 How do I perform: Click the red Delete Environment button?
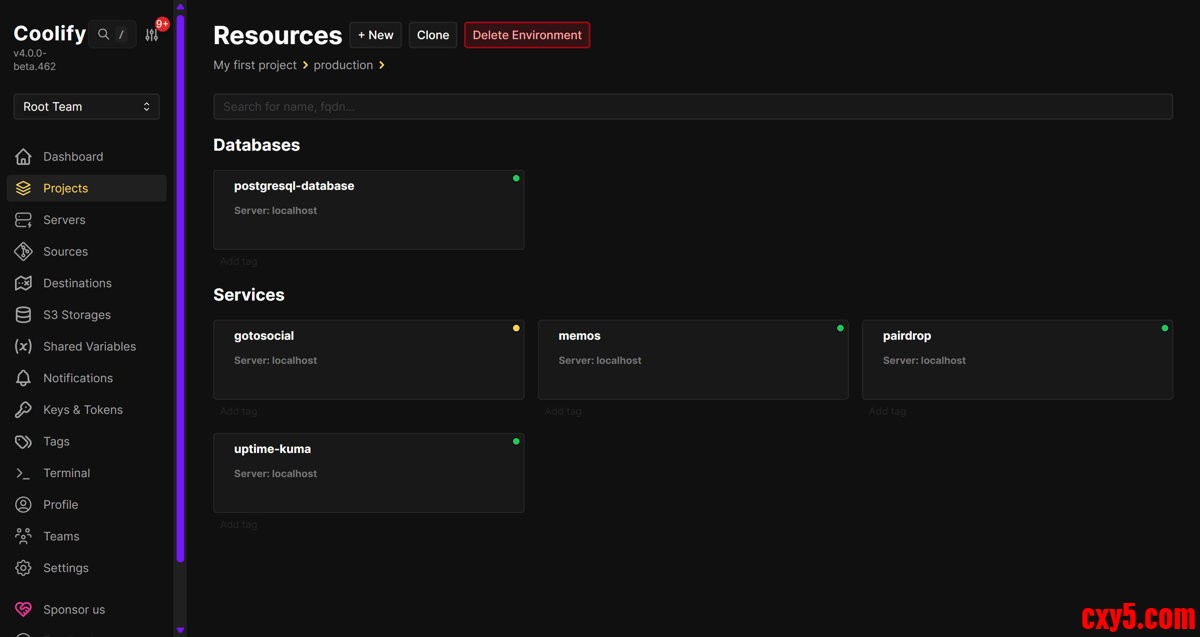point(527,35)
